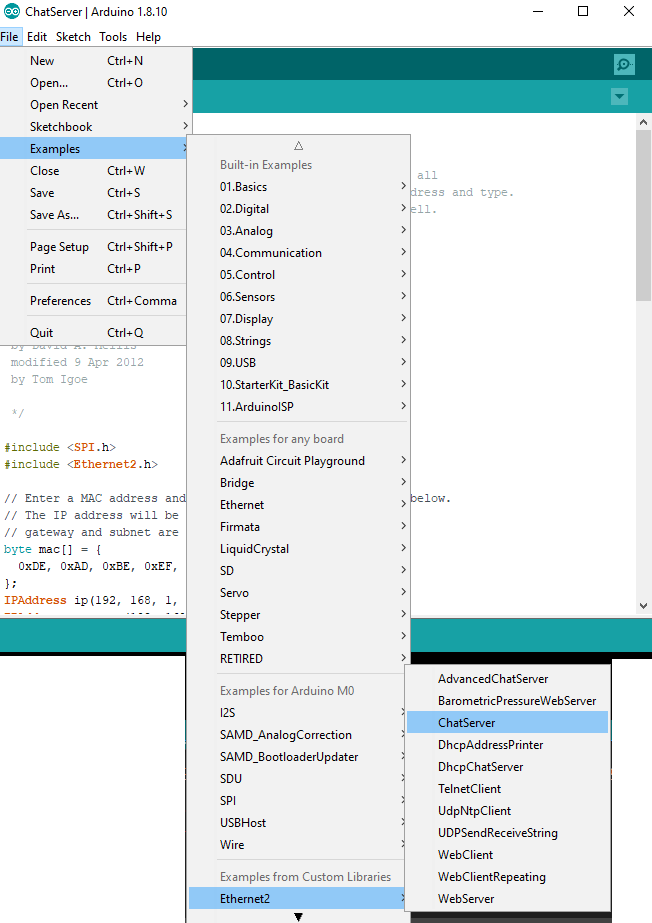Load the WebServer example
This screenshot has height=923, width=652.
[507, 898]
